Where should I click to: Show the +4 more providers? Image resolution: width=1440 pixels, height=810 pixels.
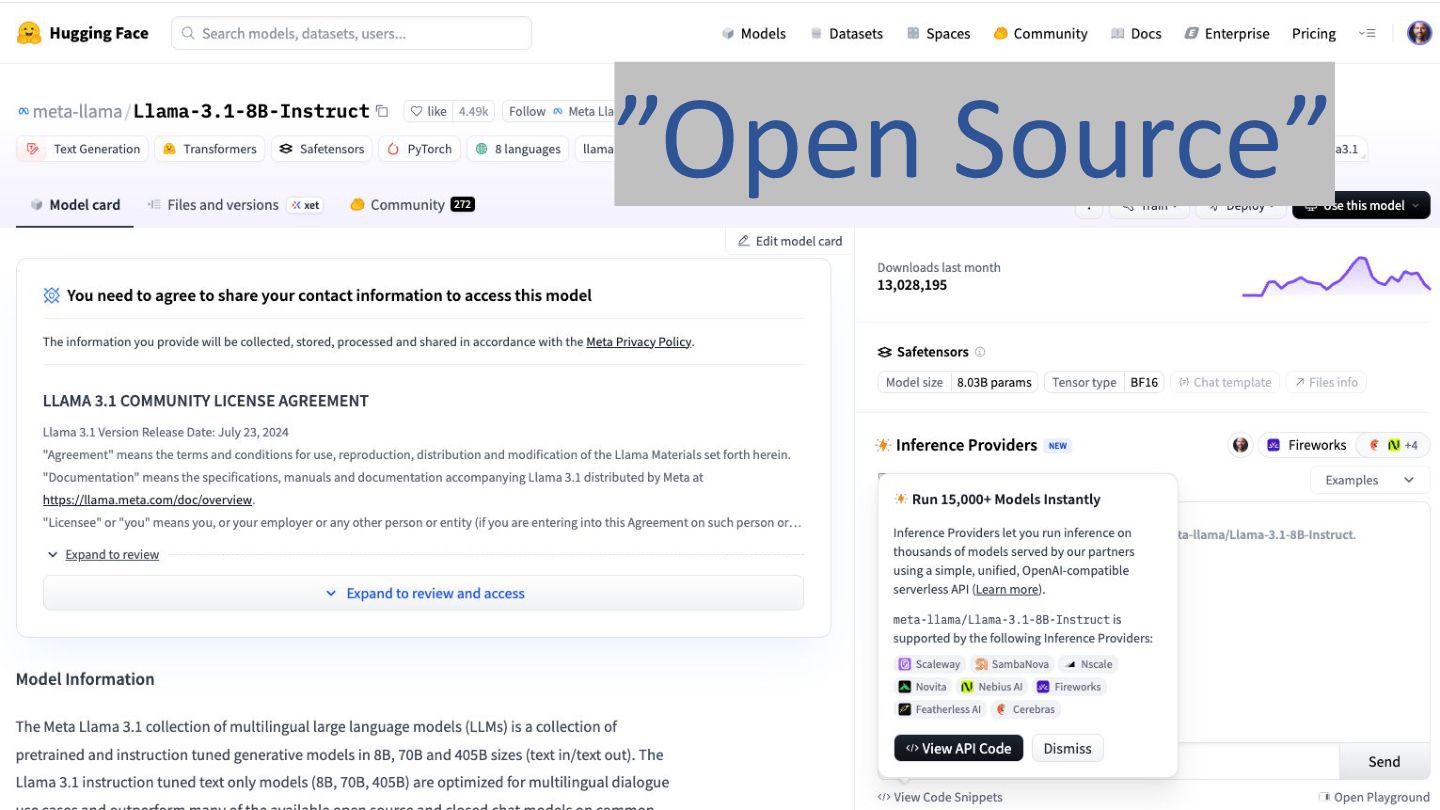[x=1393, y=445]
